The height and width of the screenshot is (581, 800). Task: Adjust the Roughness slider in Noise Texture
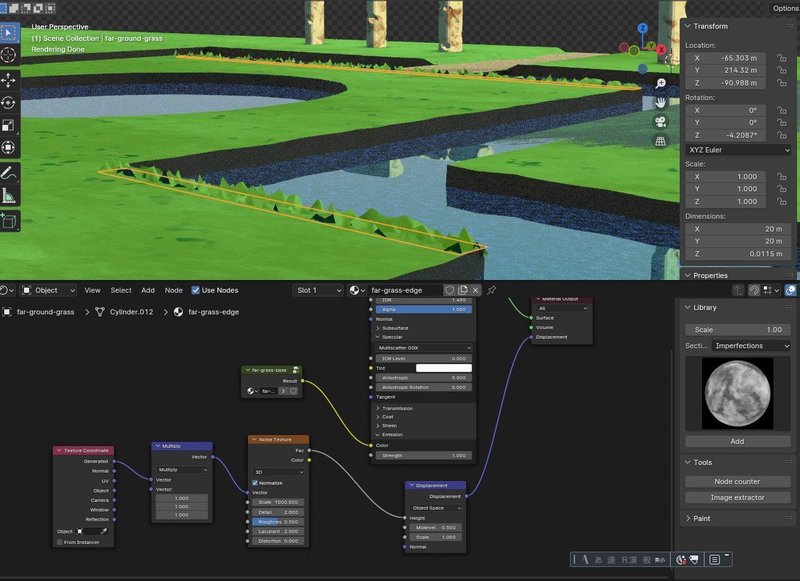coord(278,522)
